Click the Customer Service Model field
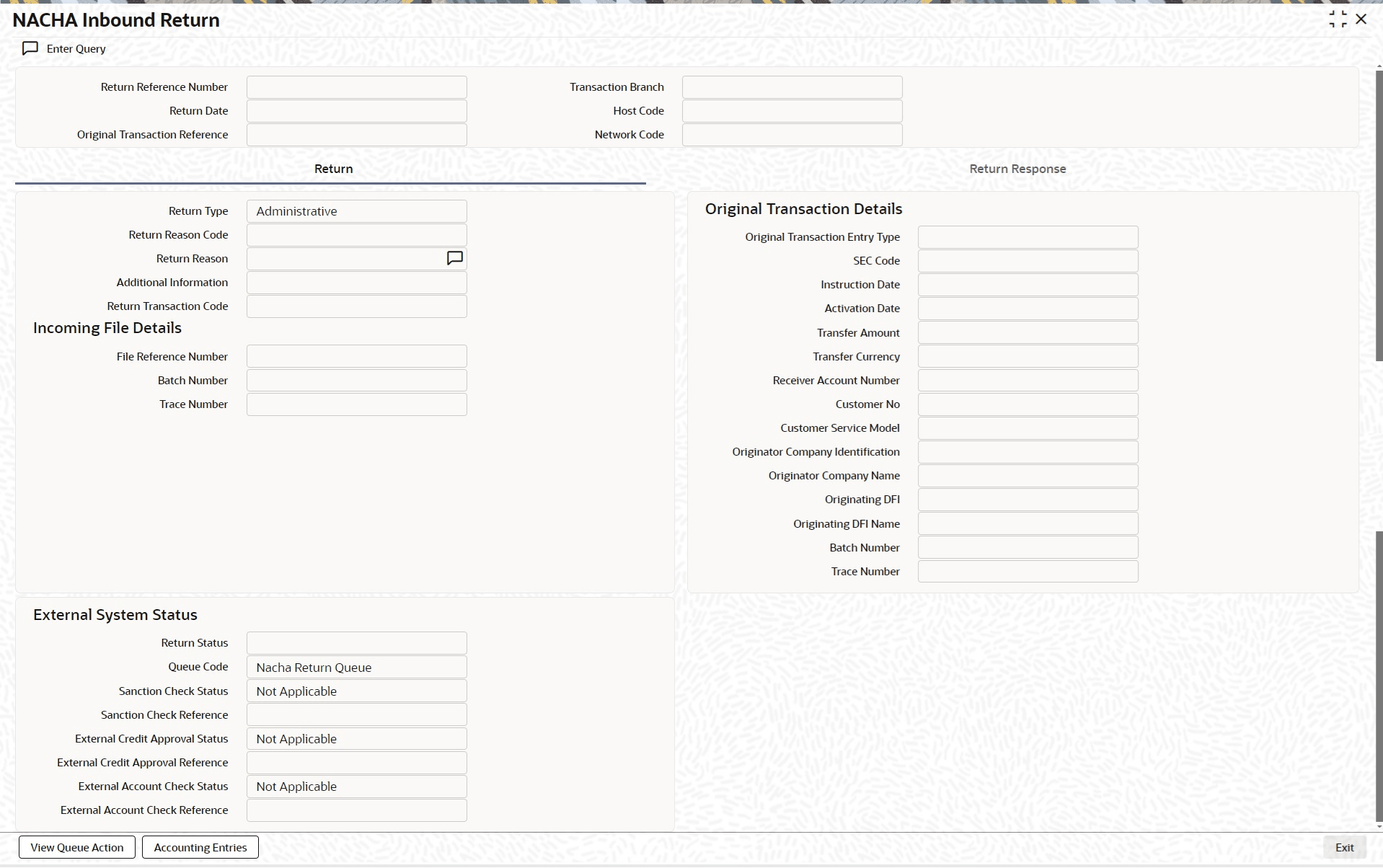Image resolution: width=1383 pixels, height=868 pixels. point(1028,428)
